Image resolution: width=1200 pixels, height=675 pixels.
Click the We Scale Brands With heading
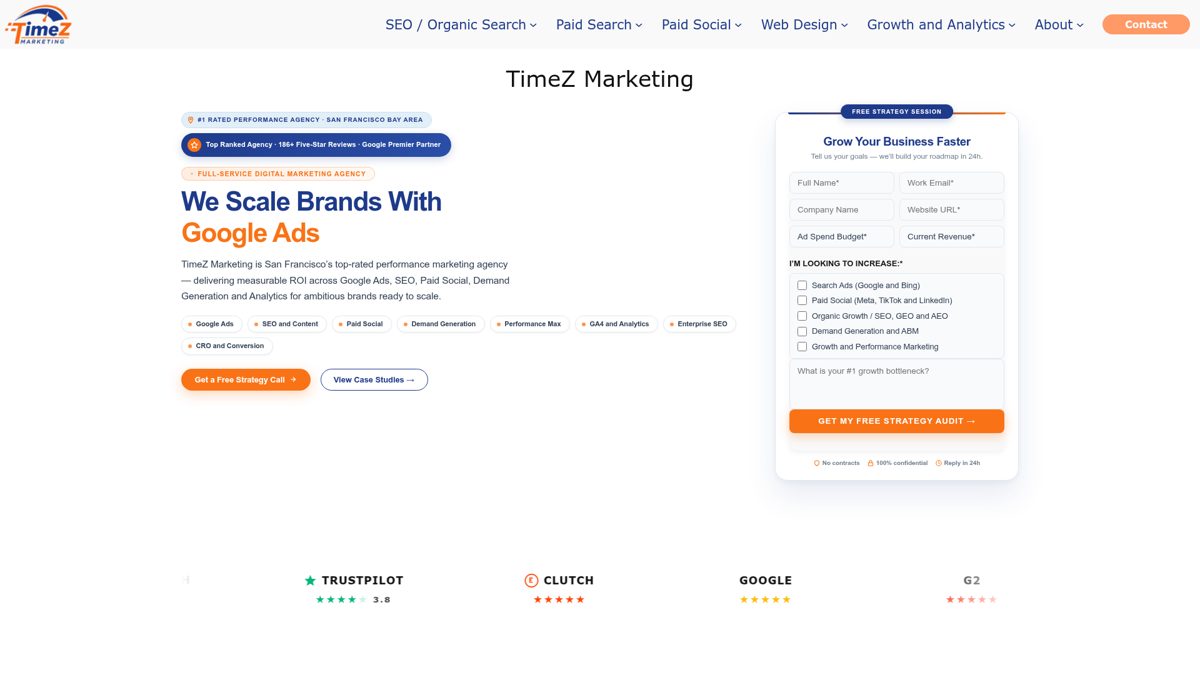[311, 201]
